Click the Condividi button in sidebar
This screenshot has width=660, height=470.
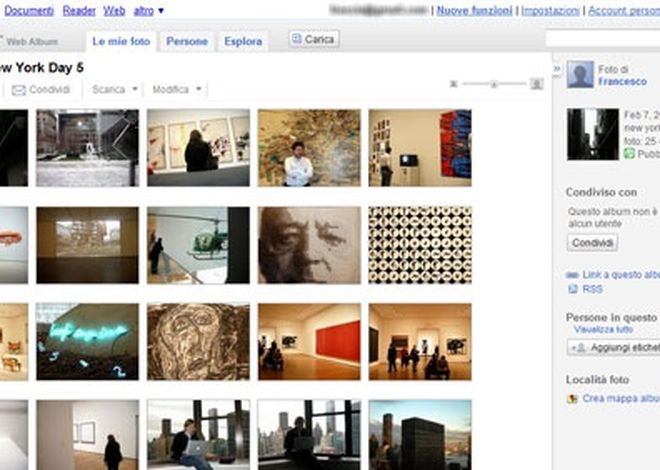[592, 243]
